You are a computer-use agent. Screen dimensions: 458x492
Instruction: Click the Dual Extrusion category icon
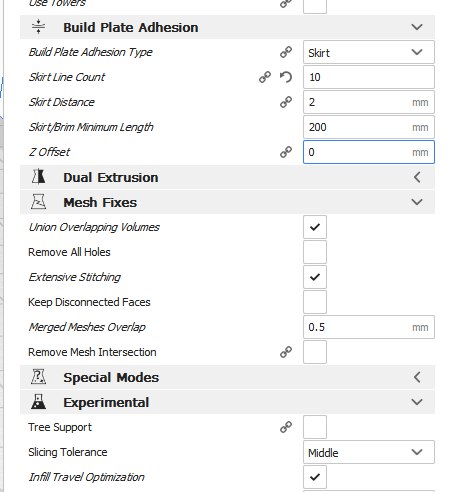(38, 177)
